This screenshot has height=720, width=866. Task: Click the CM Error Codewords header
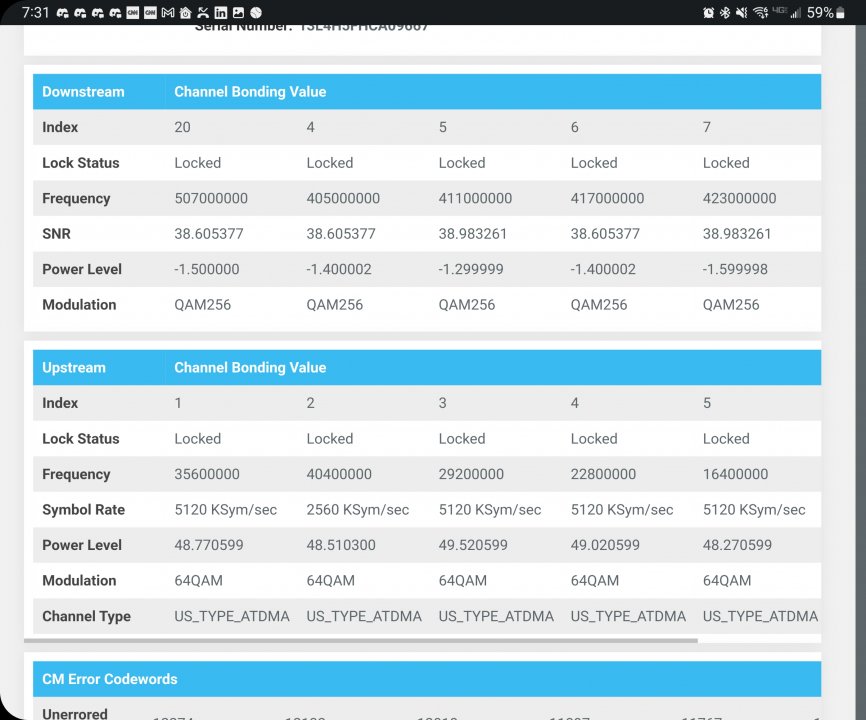point(109,679)
